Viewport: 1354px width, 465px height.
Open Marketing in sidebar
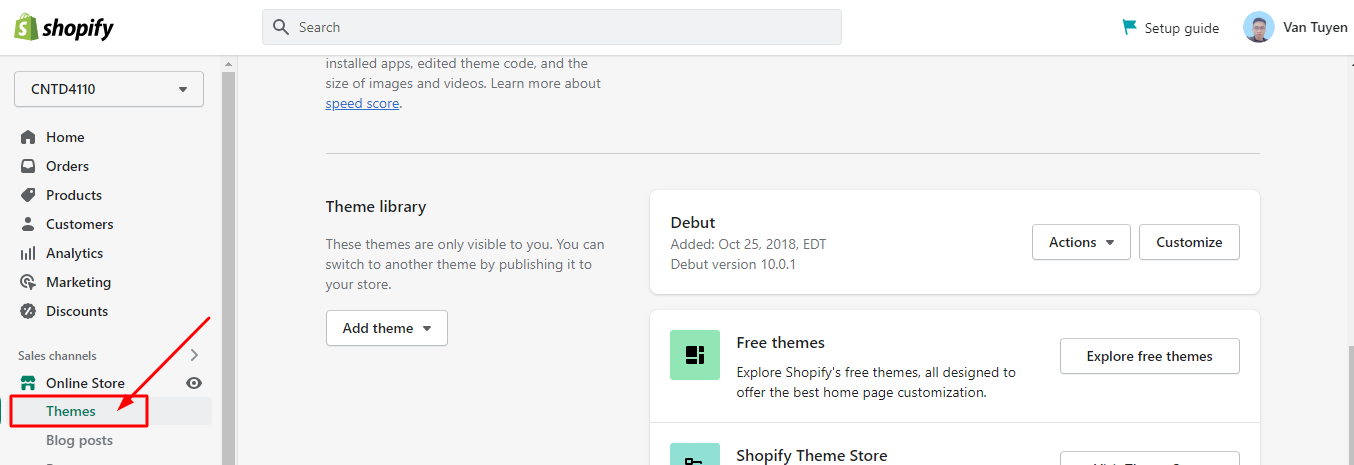click(78, 282)
